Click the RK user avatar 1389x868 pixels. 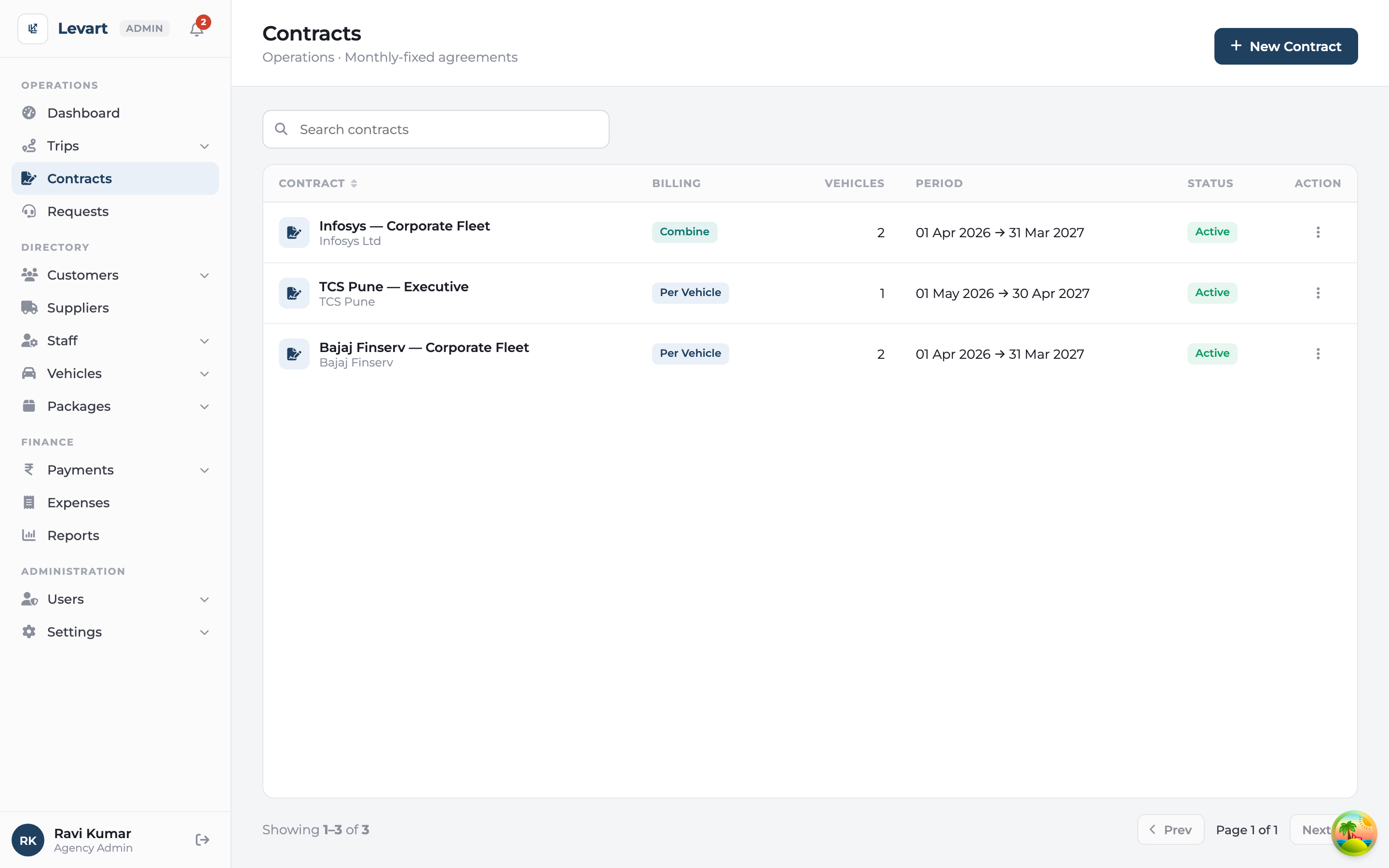click(x=28, y=840)
